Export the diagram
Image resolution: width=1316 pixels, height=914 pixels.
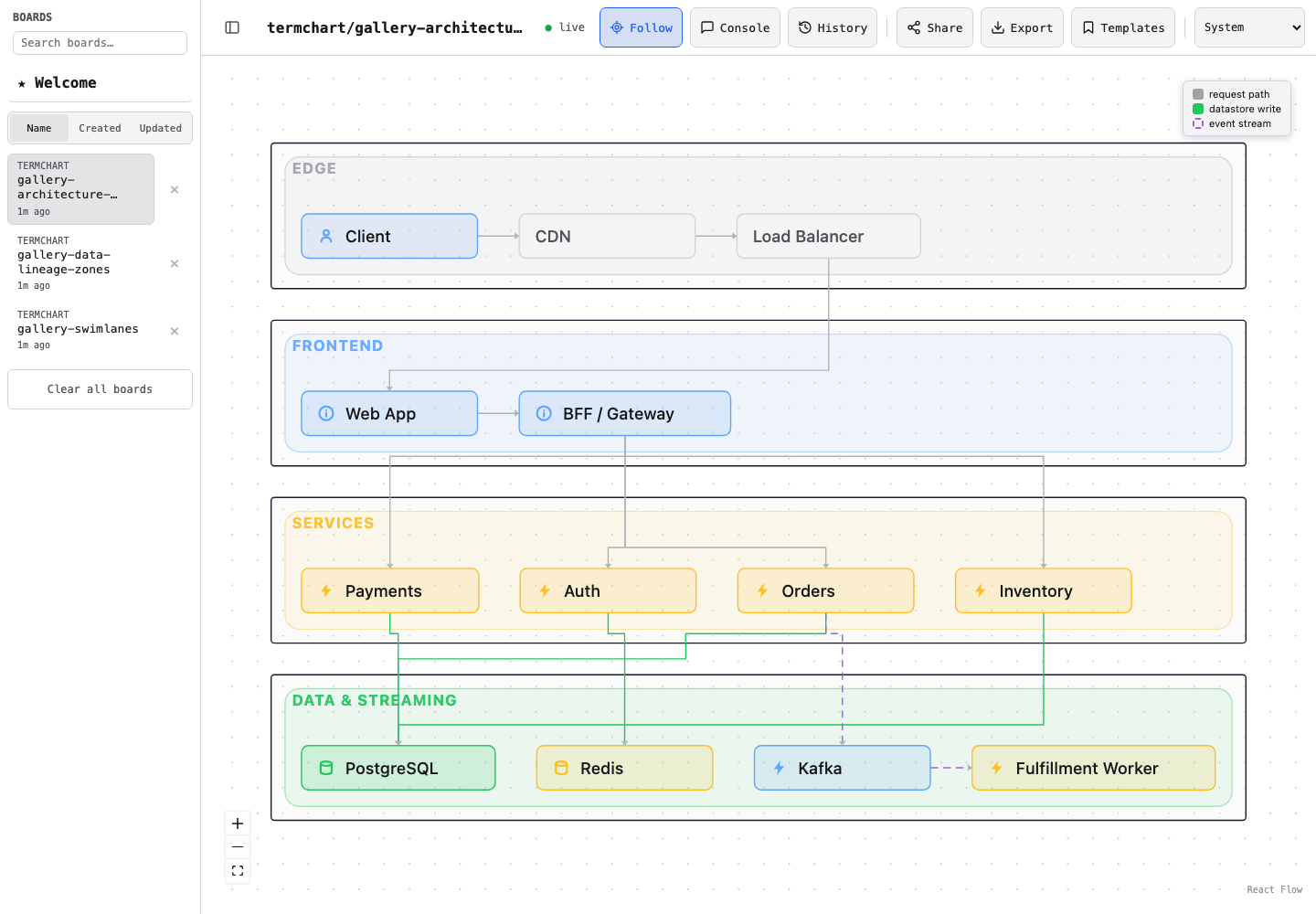(1022, 27)
